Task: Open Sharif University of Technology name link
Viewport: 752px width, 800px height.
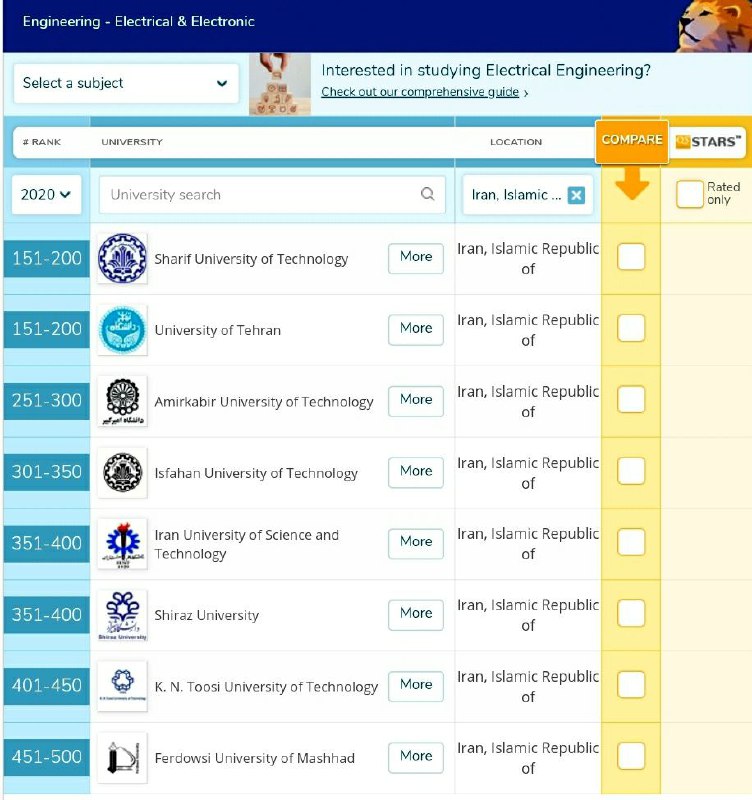Action: click(x=251, y=259)
